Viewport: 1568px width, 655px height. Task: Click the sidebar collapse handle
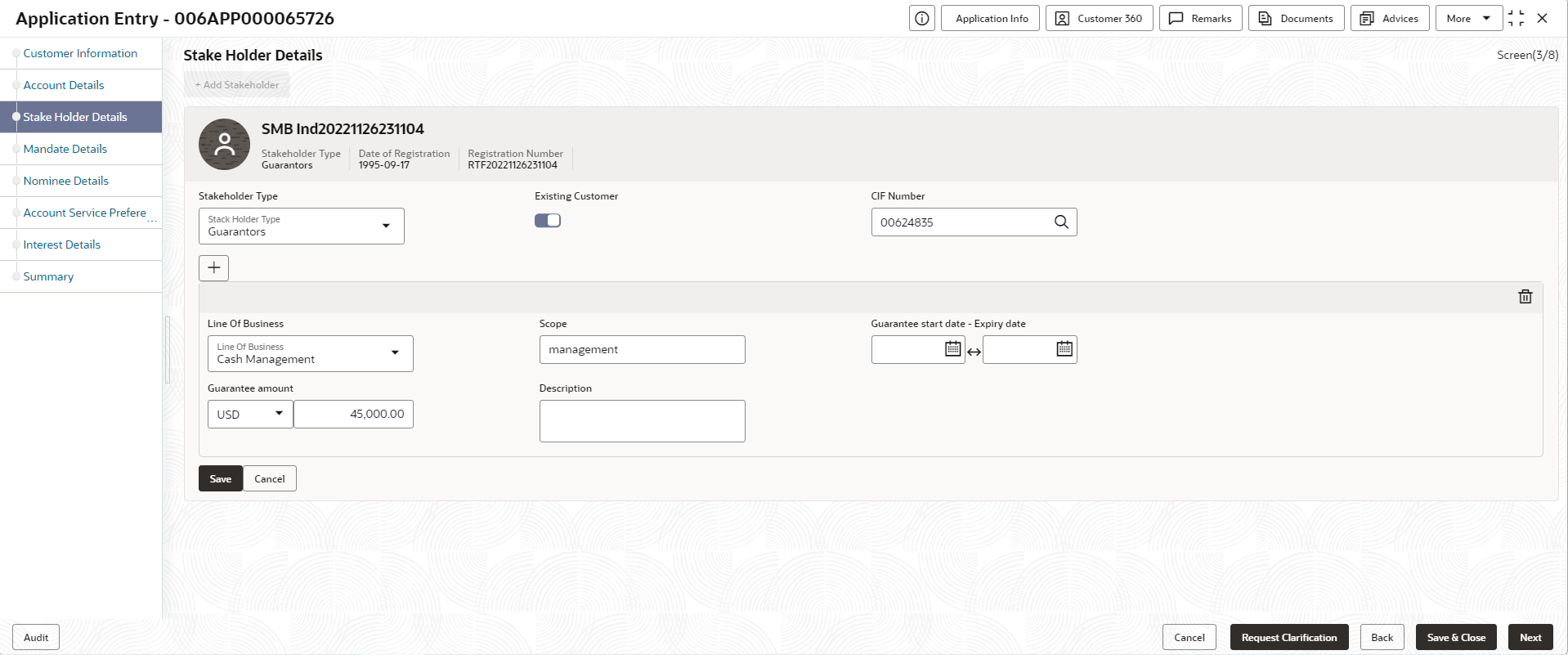(167, 350)
